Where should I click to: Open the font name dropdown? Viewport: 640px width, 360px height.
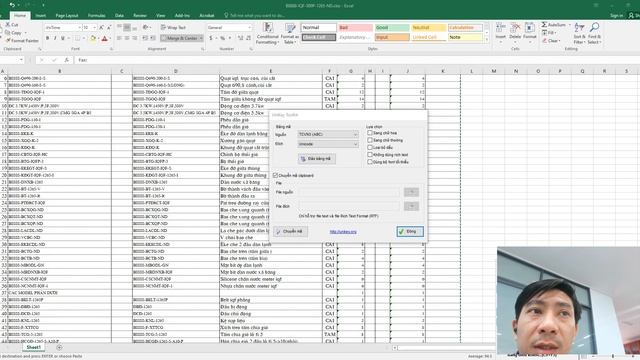click(x=80, y=27)
